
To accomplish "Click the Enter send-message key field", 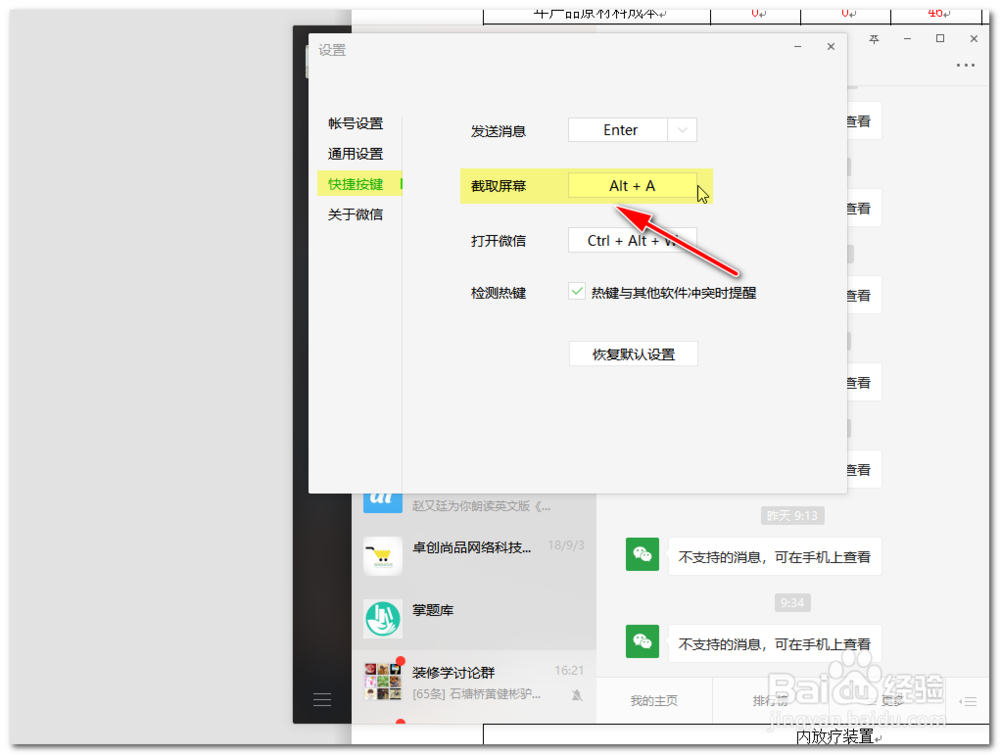I will [619, 130].
